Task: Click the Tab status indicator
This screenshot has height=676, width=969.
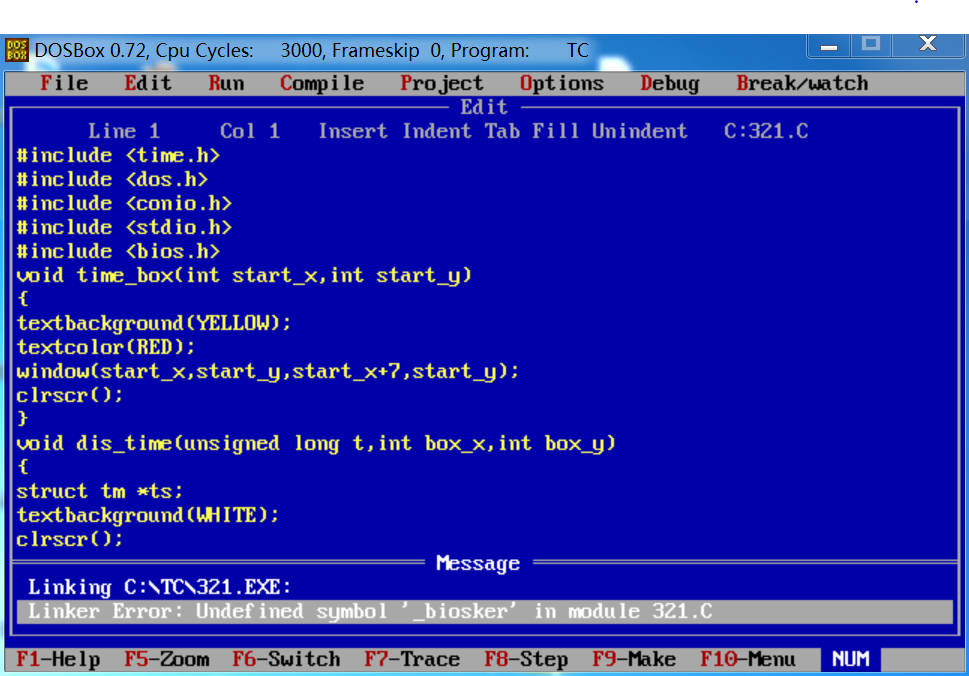Action: [502, 131]
